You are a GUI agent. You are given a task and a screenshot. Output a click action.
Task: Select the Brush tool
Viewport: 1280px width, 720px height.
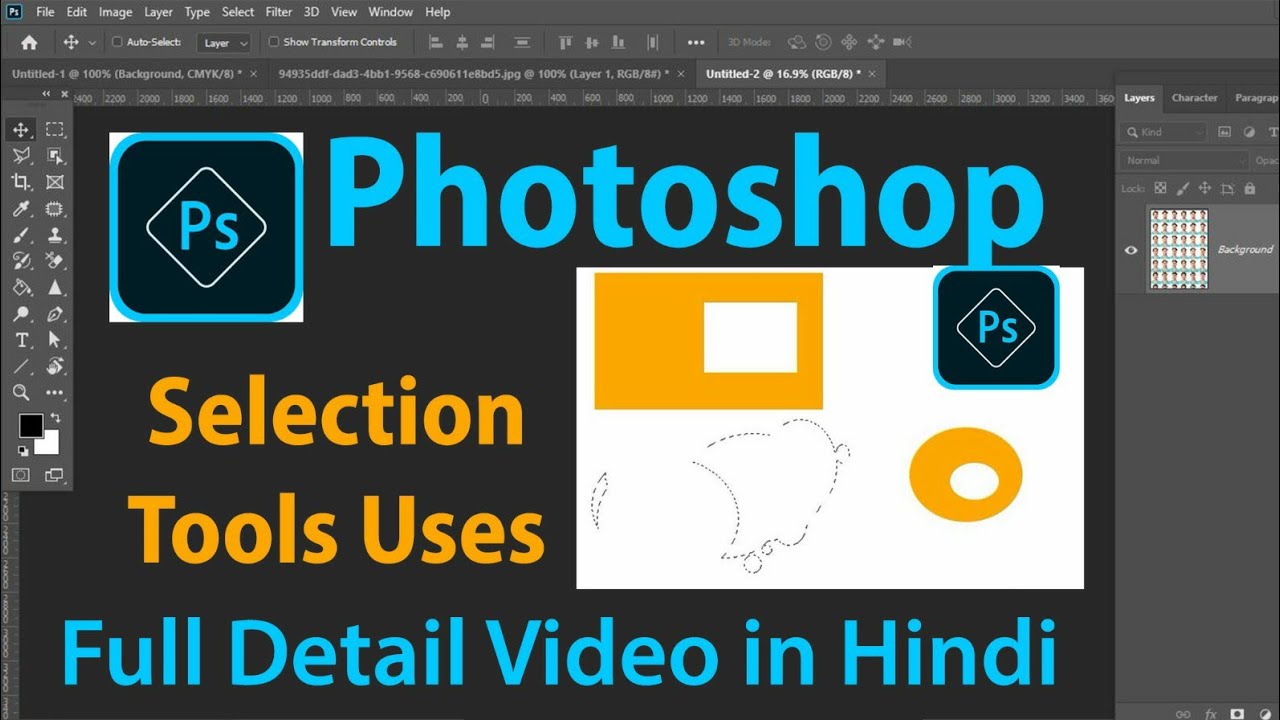click(21, 235)
